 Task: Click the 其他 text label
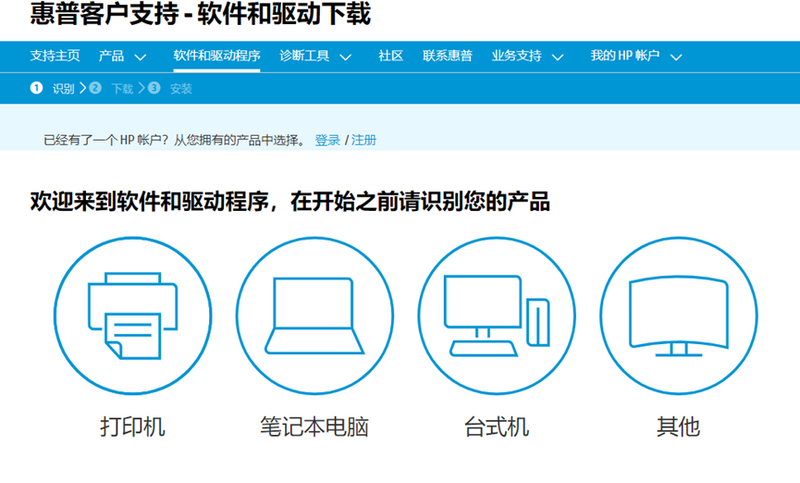point(677,427)
